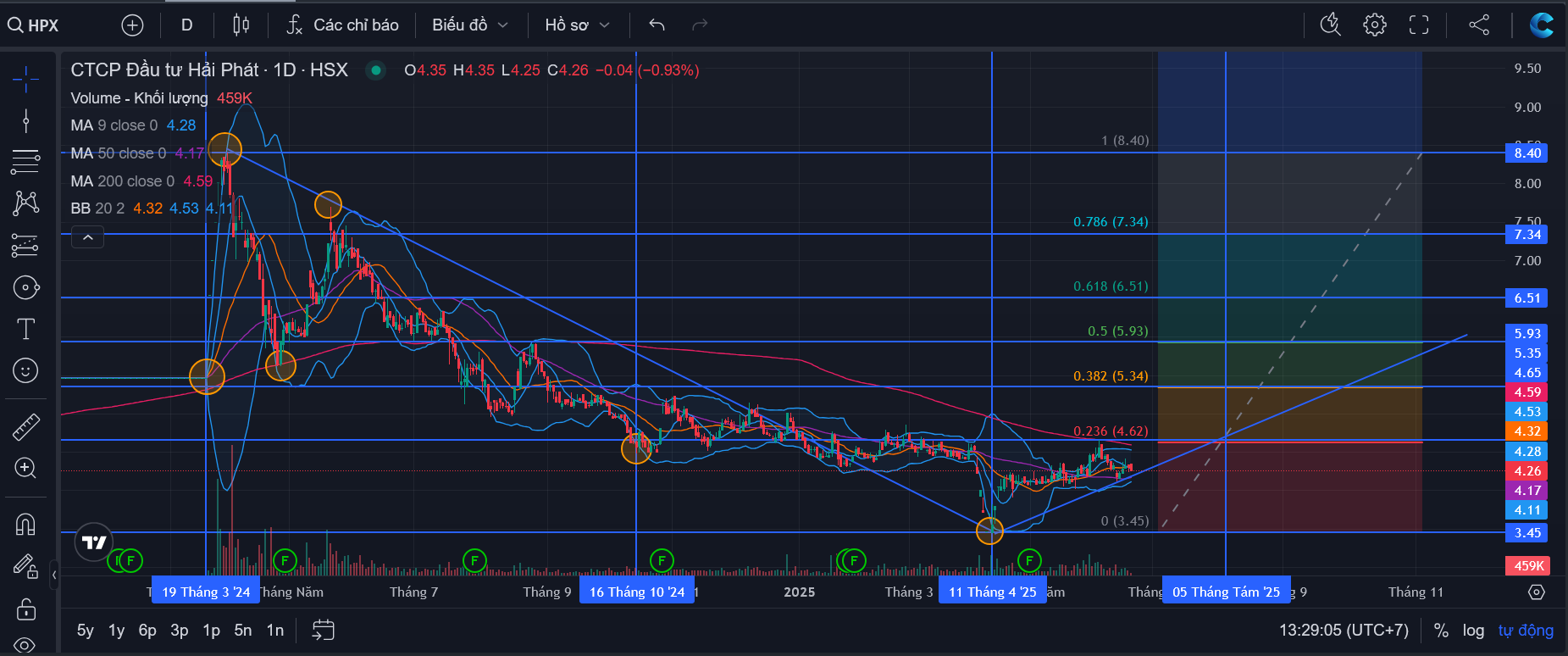Add a symbol to compare with plus icon
The image size is (1568, 656).
click(132, 25)
